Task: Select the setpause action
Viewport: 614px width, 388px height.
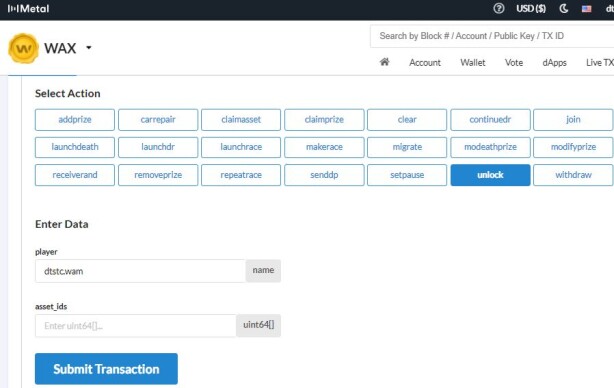Action: 407,175
